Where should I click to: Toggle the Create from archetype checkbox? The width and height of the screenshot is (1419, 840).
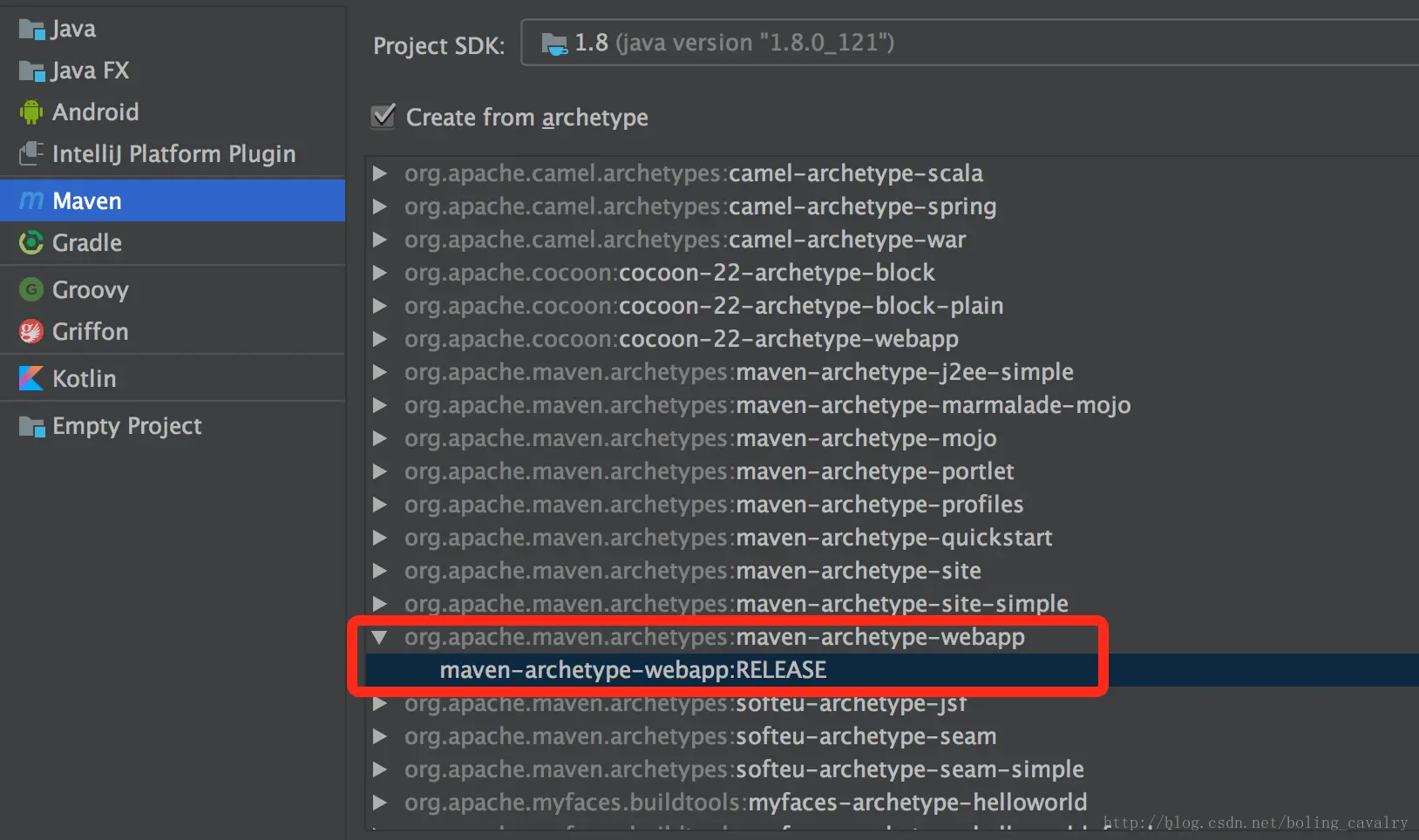[x=384, y=117]
